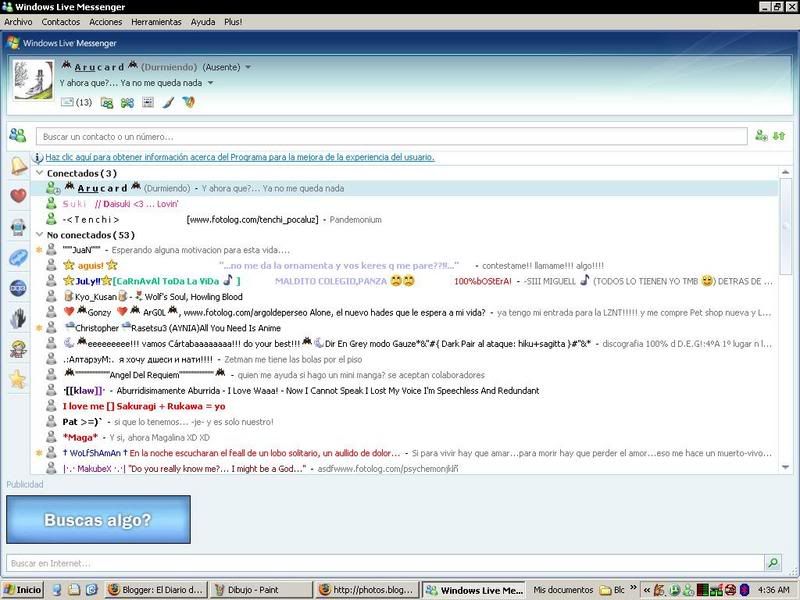Click the Arucard profile display picture
800x600 pixels.
coord(33,80)
